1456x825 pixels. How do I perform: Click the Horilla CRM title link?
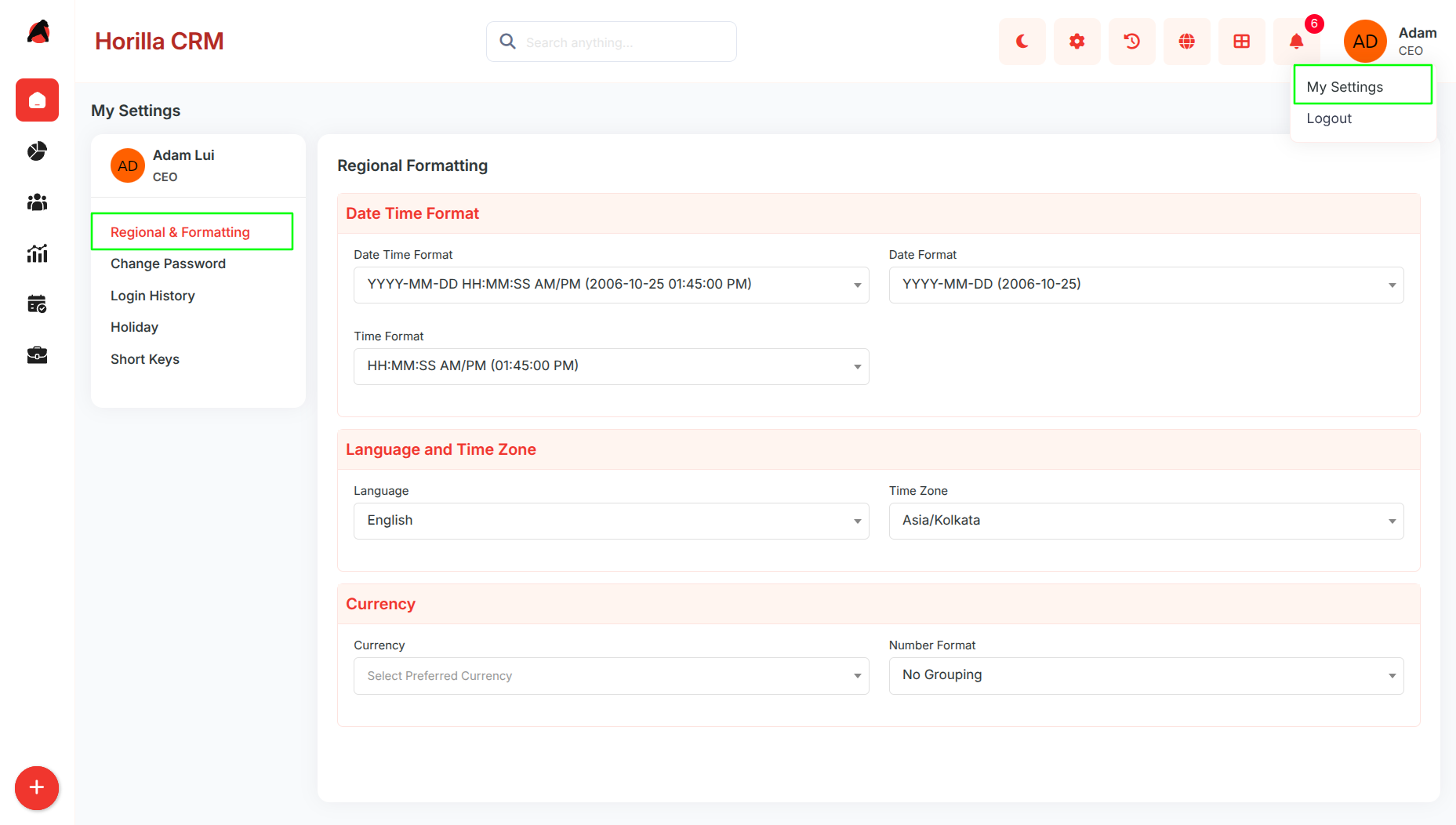click(x=159, y=41)
